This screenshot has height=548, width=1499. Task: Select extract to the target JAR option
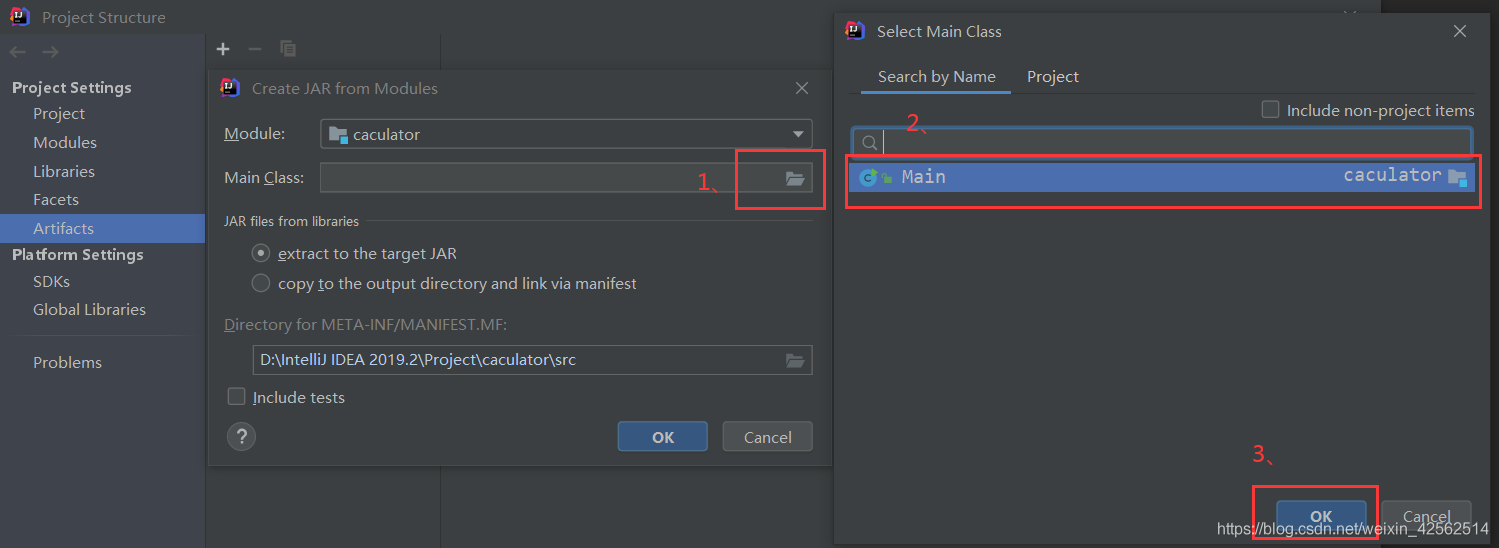tap(261, 253)
